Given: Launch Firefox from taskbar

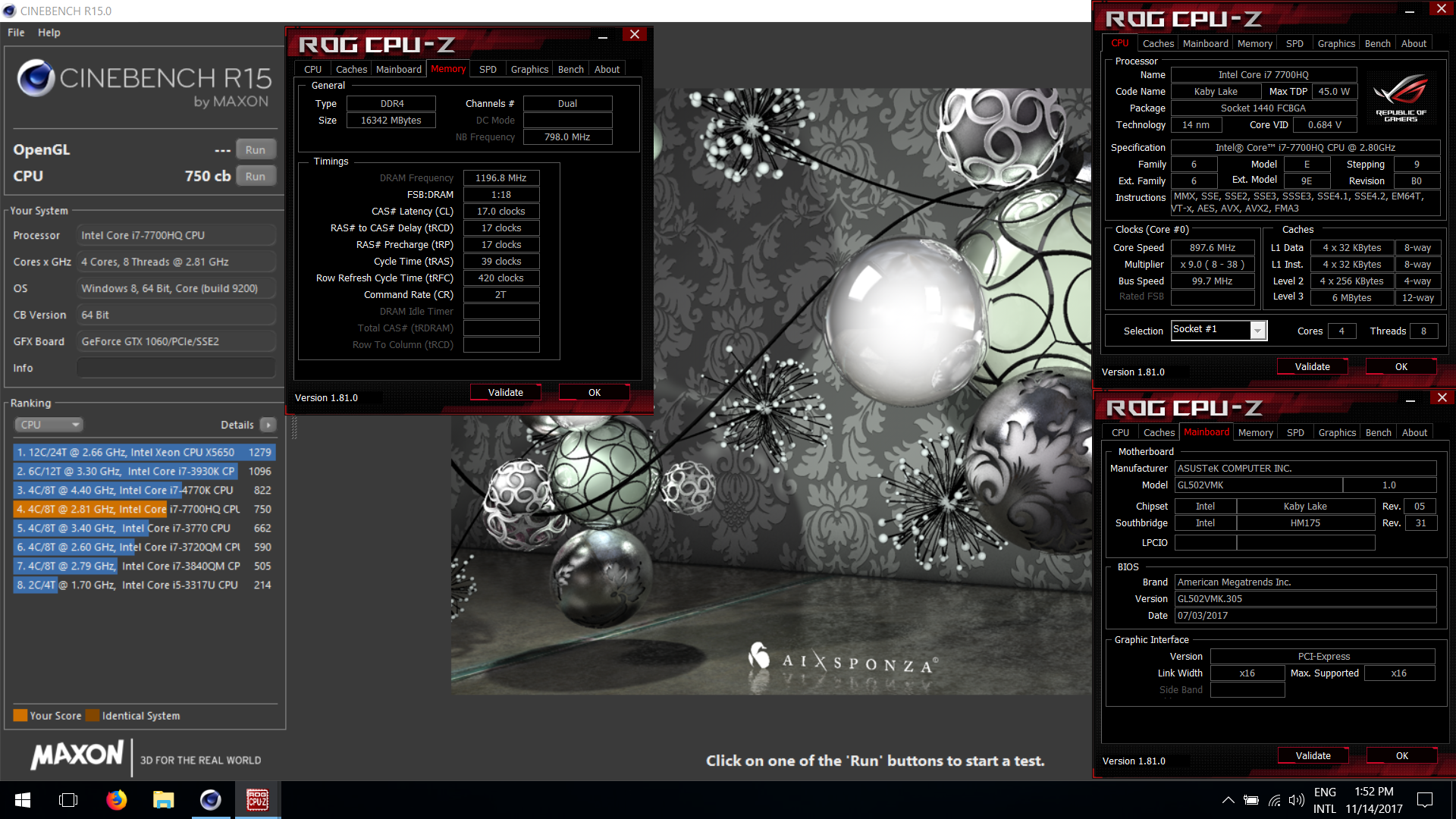Looking at the screenshot, I should click(116, 800).
